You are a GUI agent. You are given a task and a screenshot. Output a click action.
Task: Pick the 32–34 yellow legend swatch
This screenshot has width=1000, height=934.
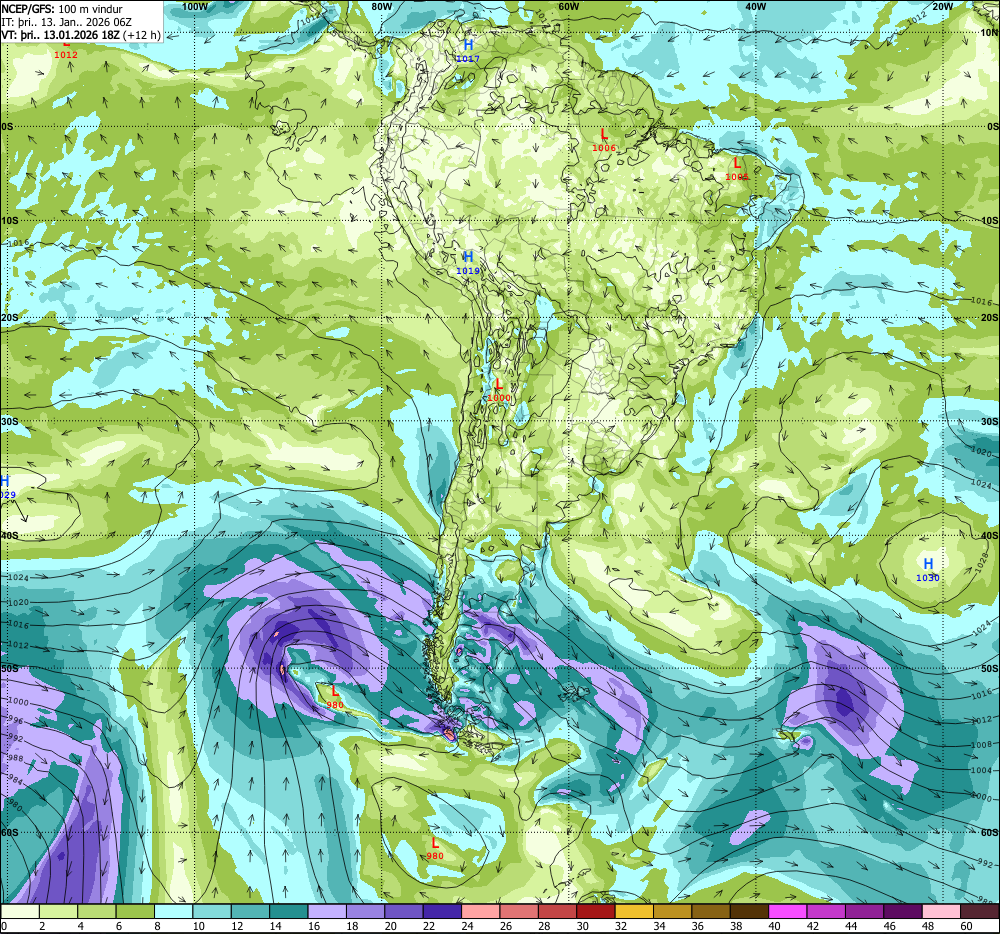634,911
